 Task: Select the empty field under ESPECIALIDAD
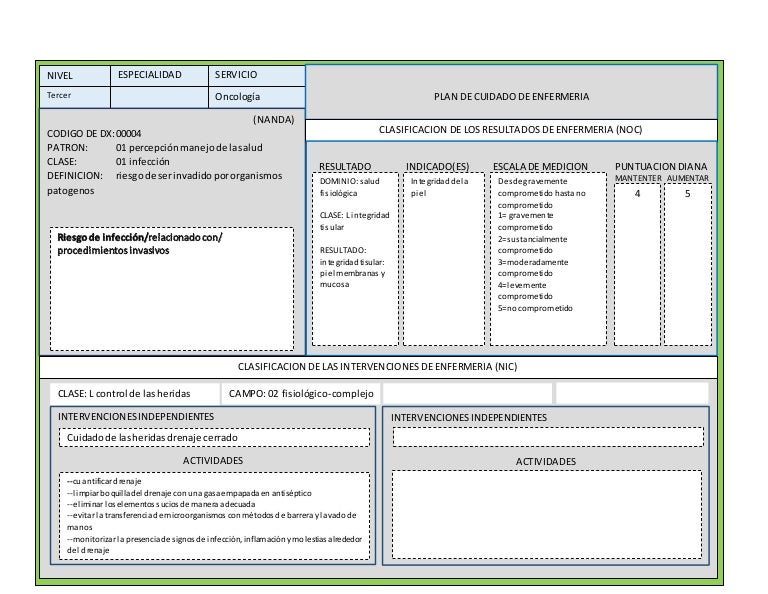click(x=158, y=97)
